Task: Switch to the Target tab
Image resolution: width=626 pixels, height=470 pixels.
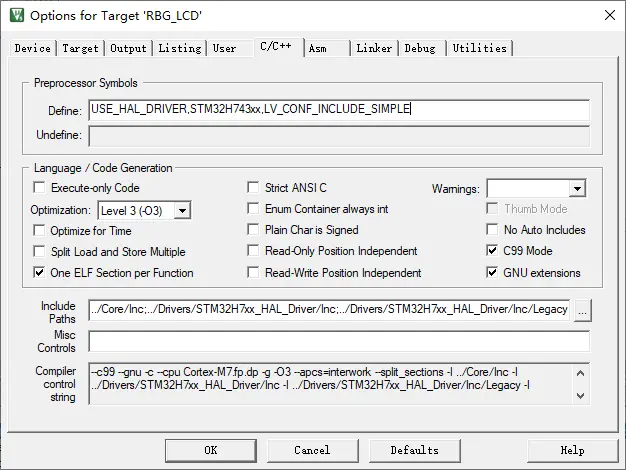Action: tap(80, 48)
